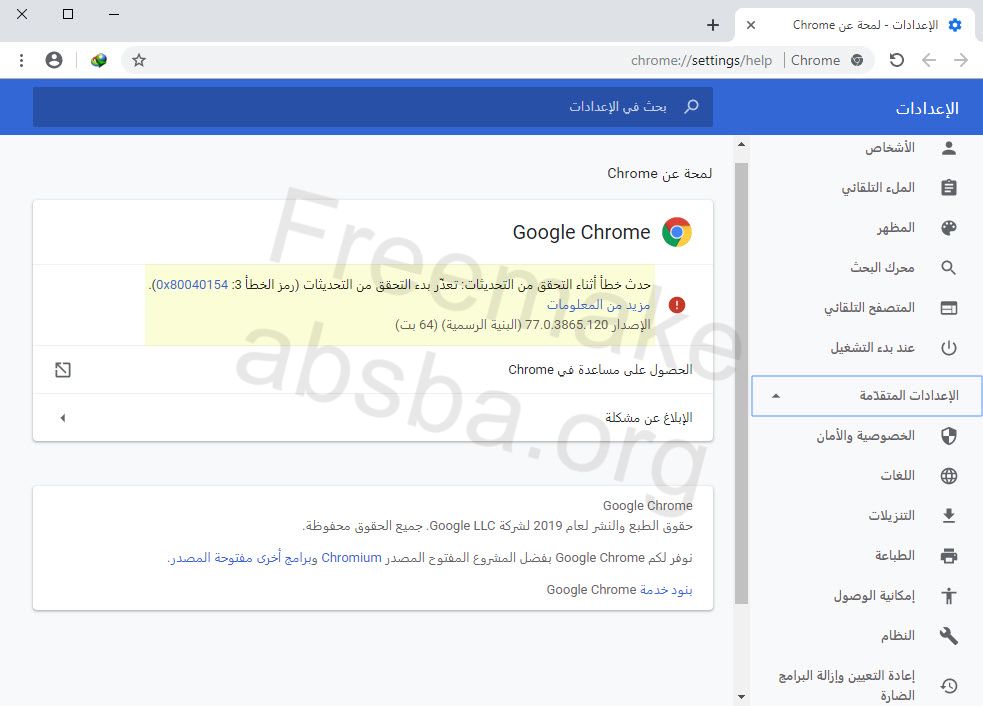Click the red update error icon
This screenshot has width=983, height=706.
coord(676,305)
